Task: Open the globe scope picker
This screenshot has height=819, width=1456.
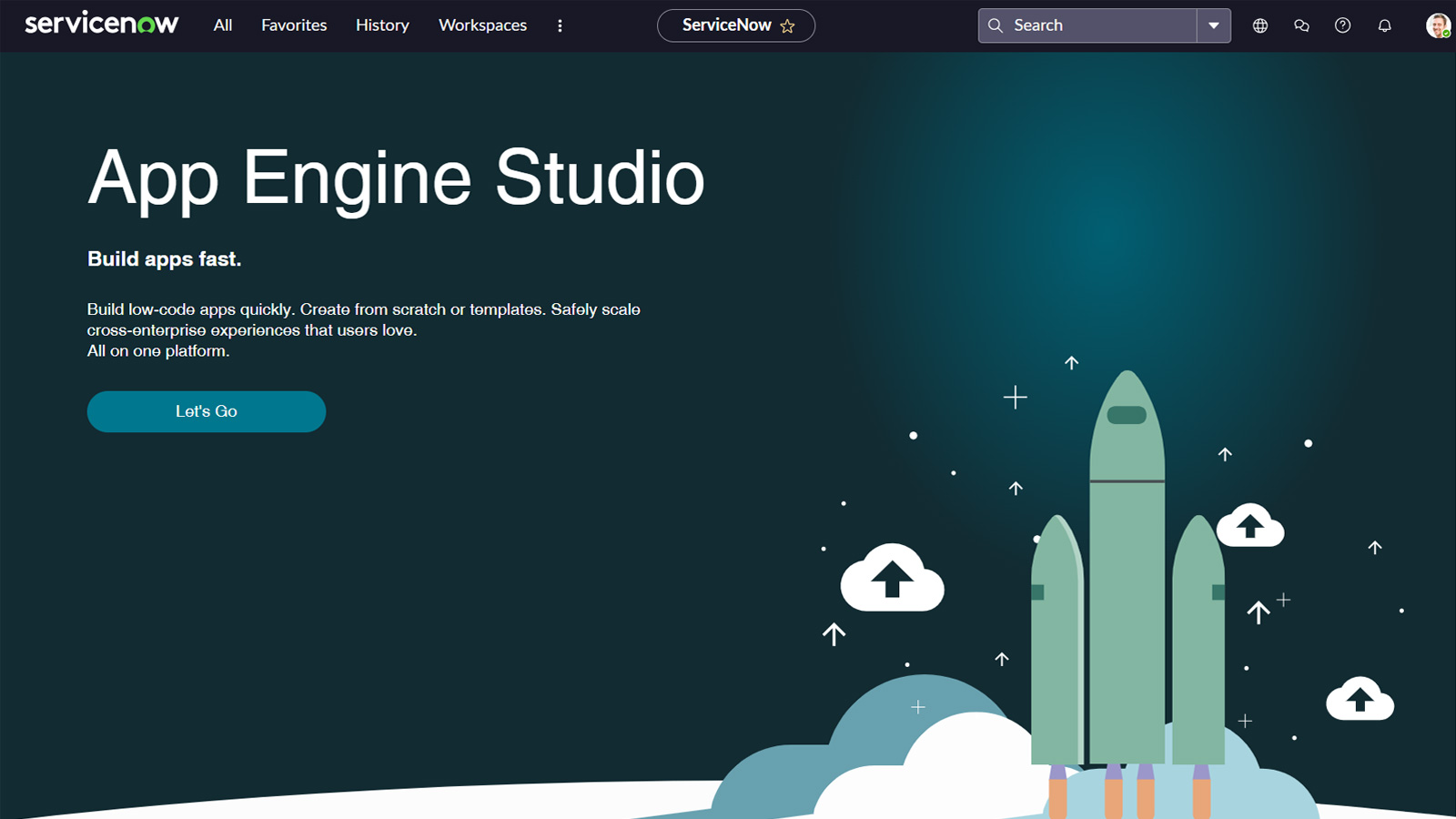Action: (1260, 25)
